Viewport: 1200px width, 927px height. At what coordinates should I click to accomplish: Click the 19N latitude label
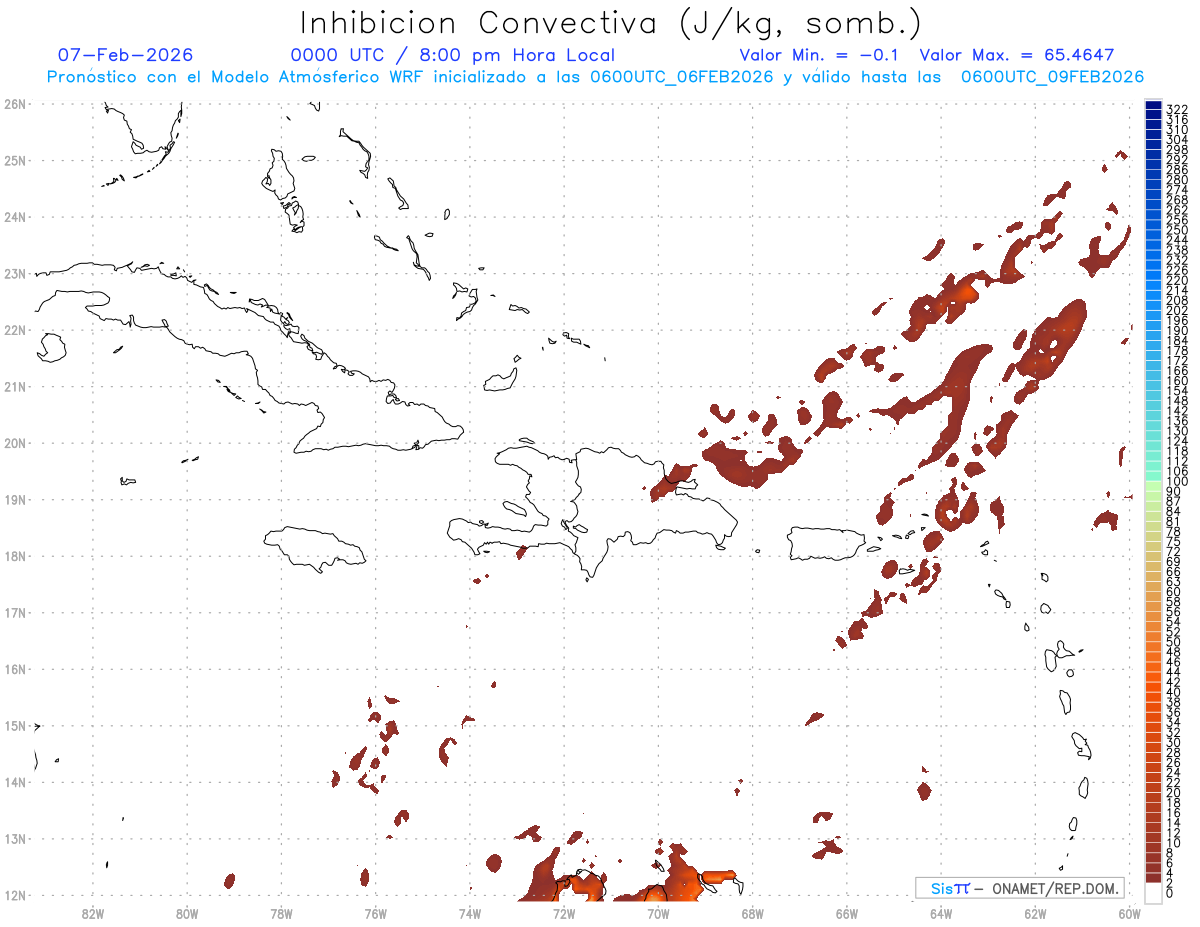(x=15, y=499)
